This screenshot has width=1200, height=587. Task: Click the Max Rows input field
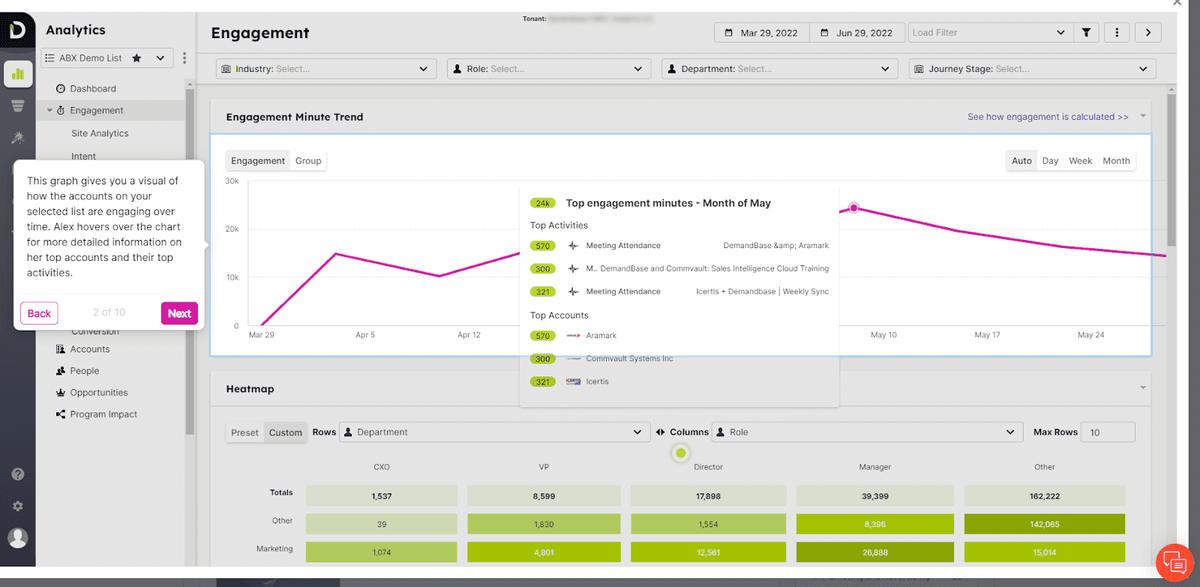(x=1109, y=432)
